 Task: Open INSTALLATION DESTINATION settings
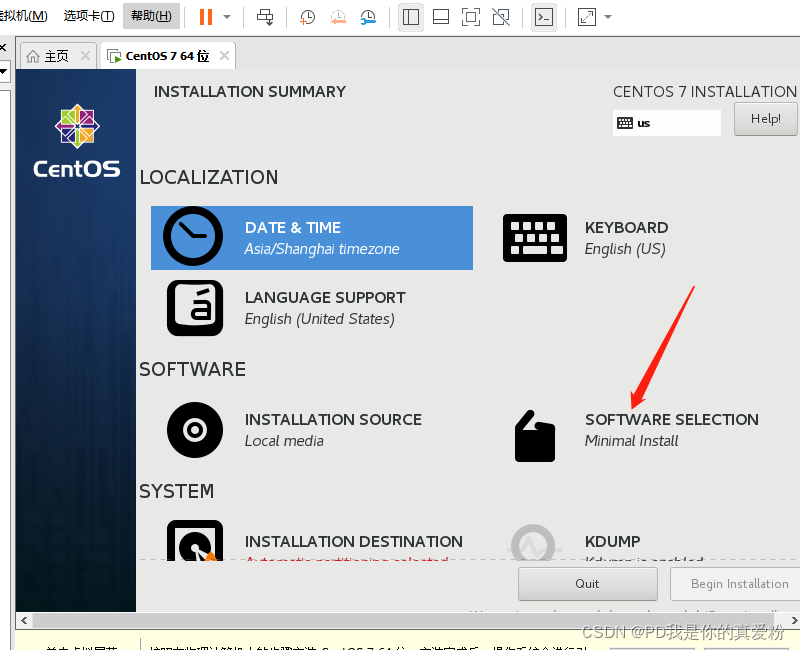[x=354, y=541]
